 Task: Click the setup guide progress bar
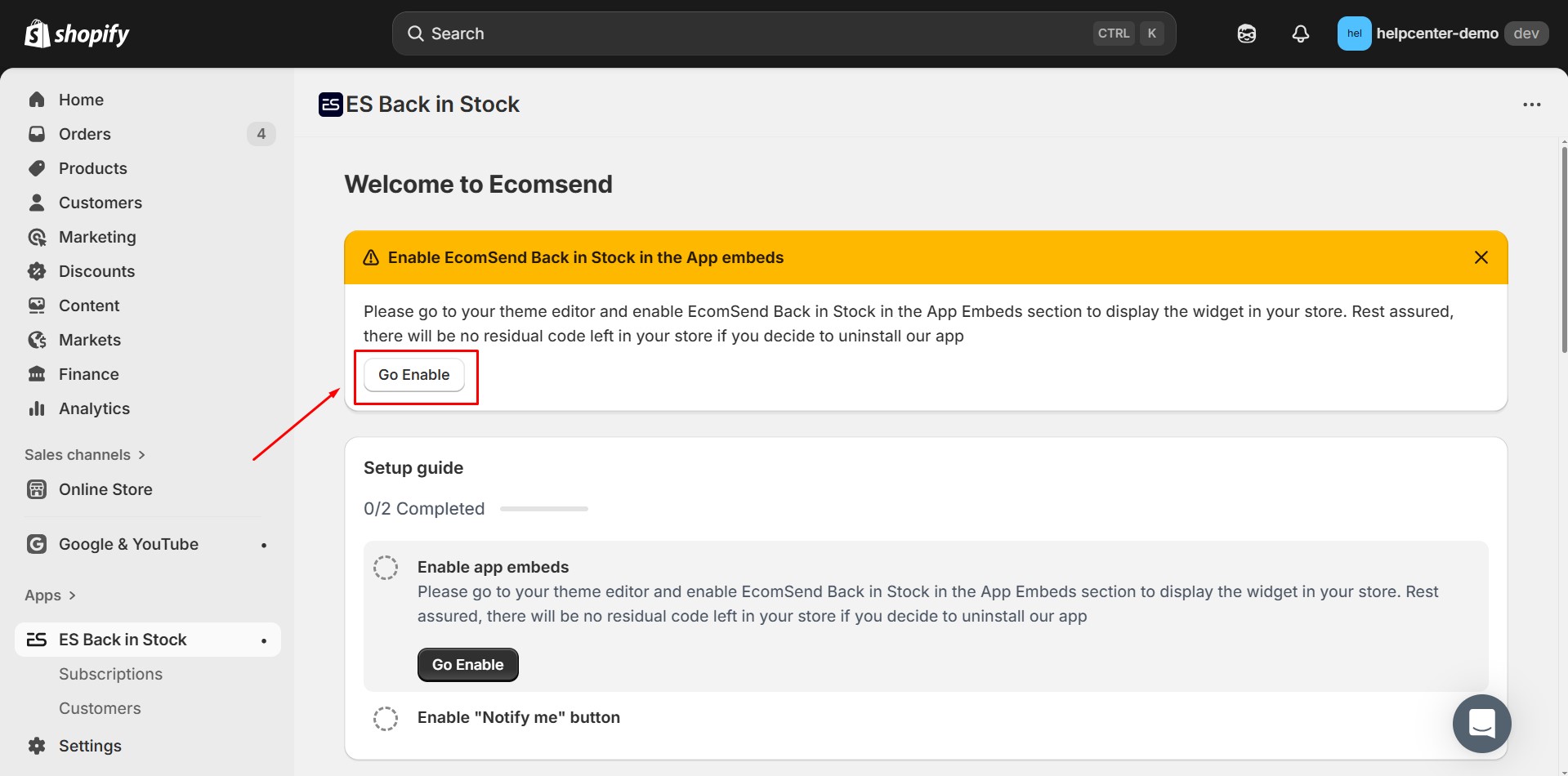coord(543,508)
